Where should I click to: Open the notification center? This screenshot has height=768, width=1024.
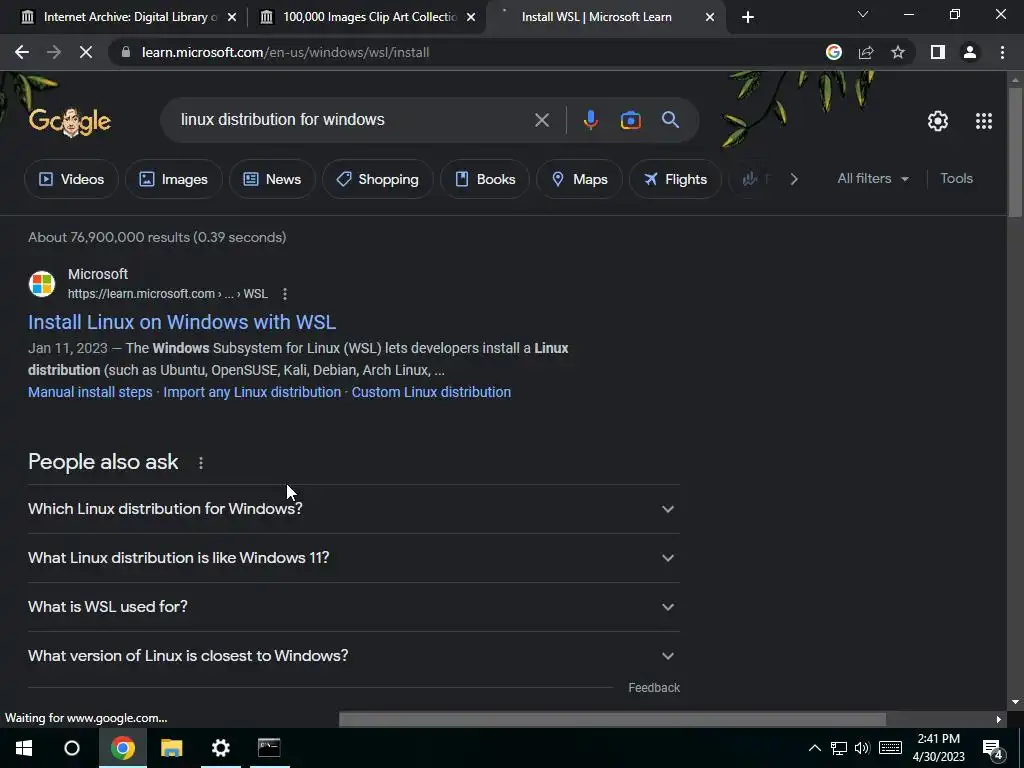992,749
